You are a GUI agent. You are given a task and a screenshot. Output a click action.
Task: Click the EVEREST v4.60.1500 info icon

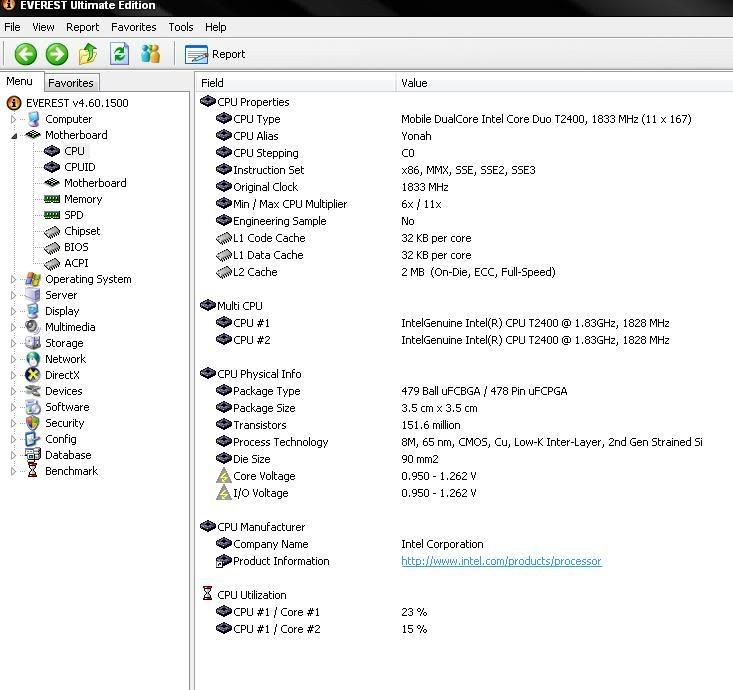point(14,103)
